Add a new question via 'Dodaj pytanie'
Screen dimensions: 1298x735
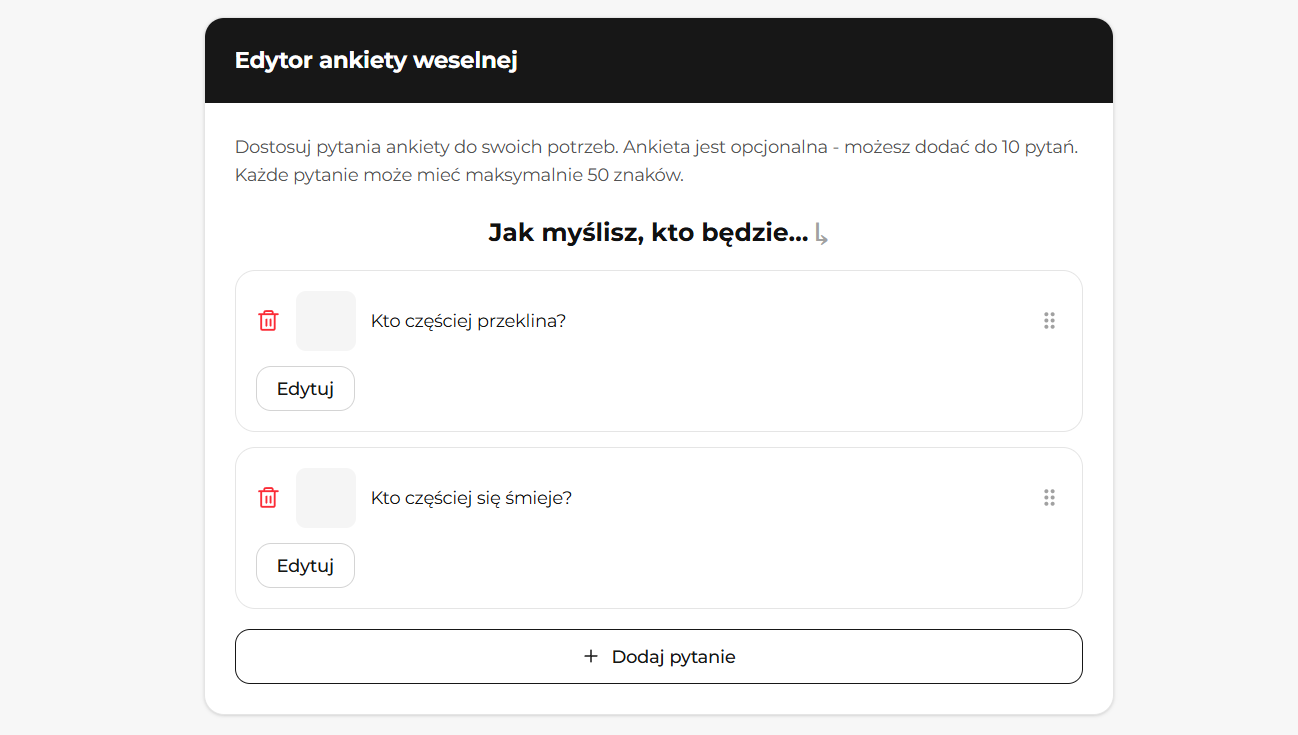[x=659, y=656]
